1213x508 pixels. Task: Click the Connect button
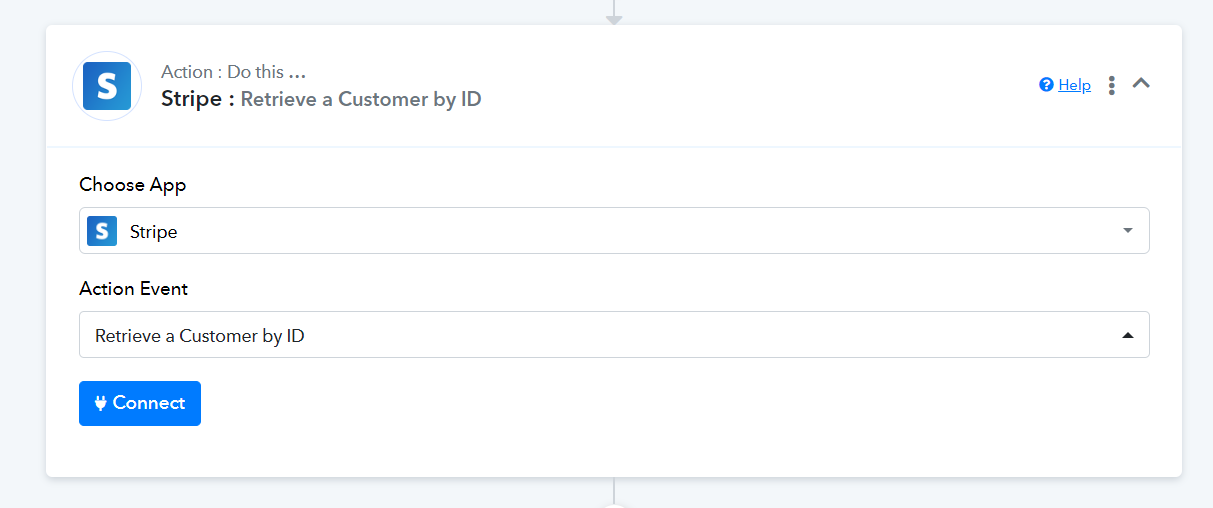pos(140,403)
